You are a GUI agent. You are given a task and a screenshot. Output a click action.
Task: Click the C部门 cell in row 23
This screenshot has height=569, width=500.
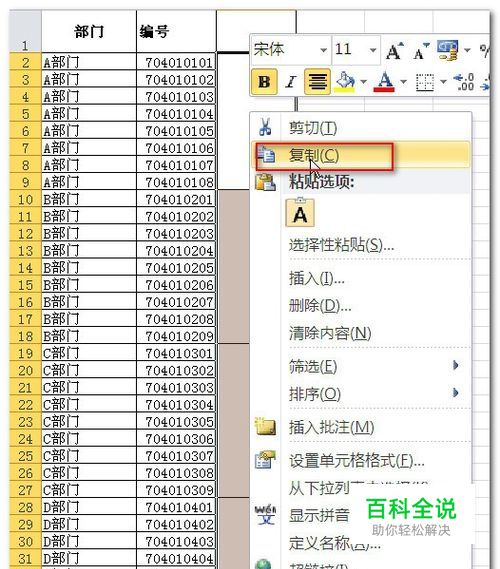89,422
